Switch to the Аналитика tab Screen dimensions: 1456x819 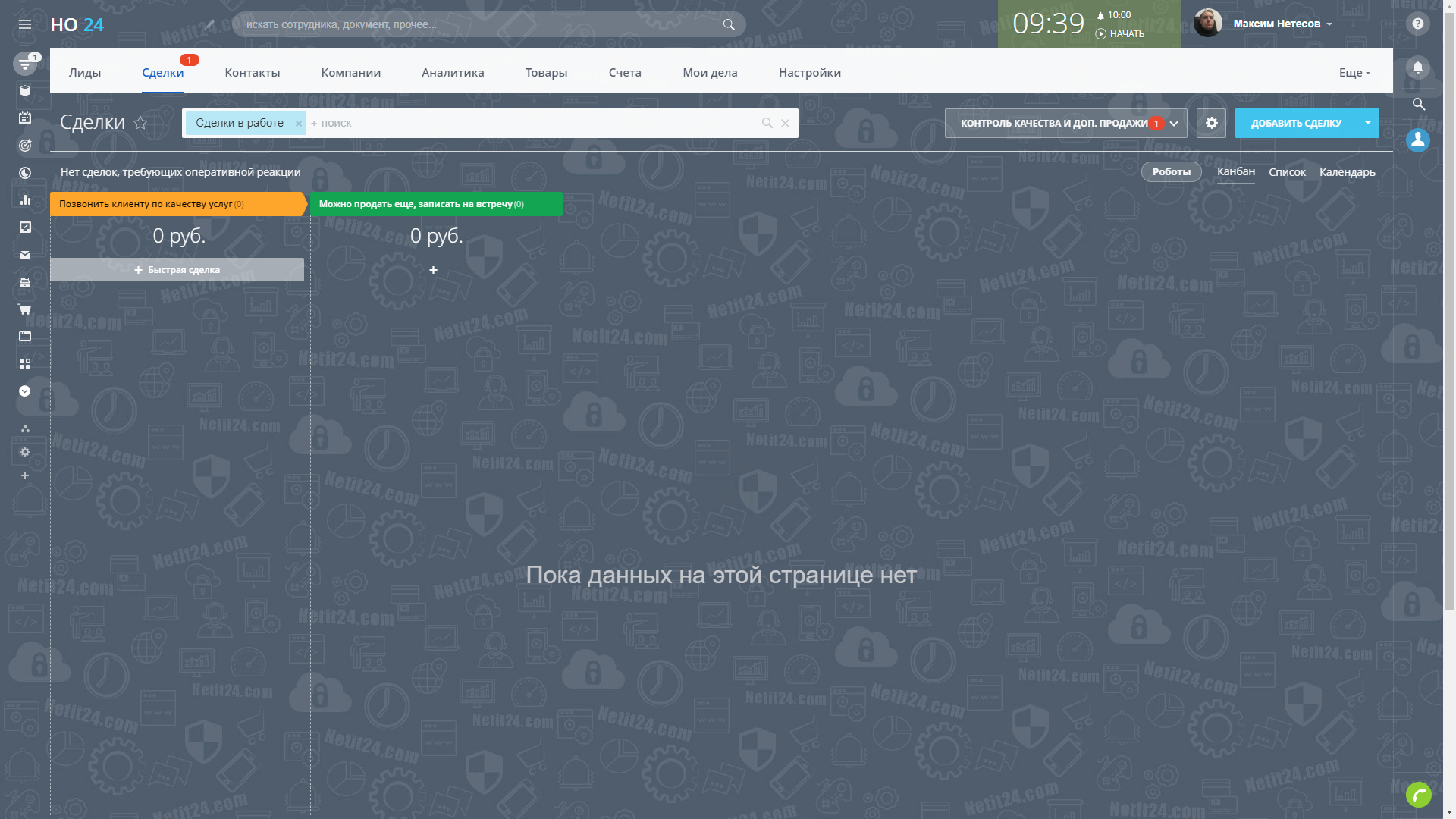click(453, 73)
